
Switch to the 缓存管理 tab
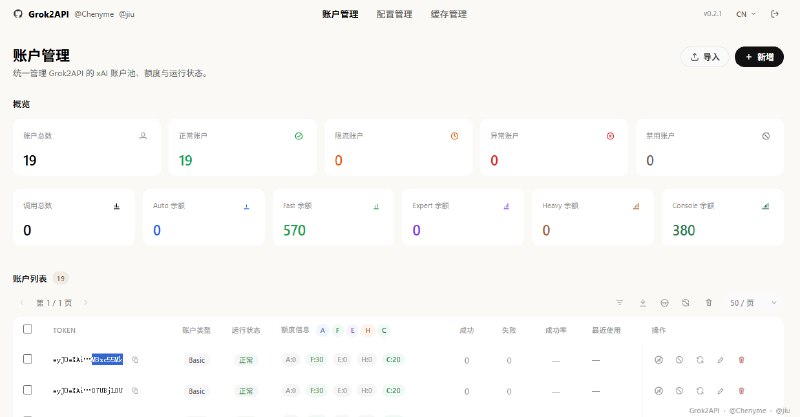click(448, 14)
